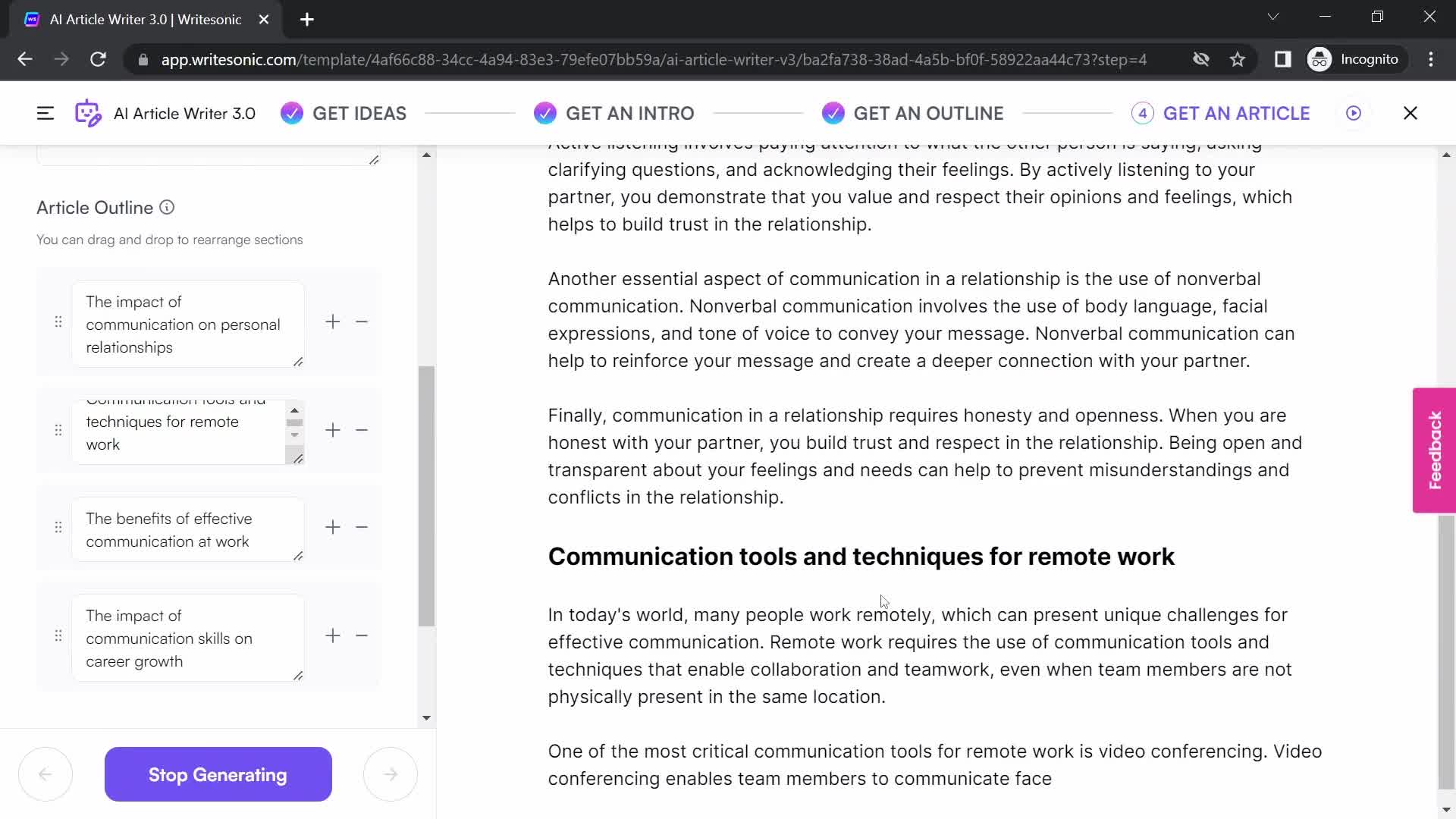Click Stop Generating button
The width and height of the screenshot is (1456, 819).
click(x=218, y=775)
